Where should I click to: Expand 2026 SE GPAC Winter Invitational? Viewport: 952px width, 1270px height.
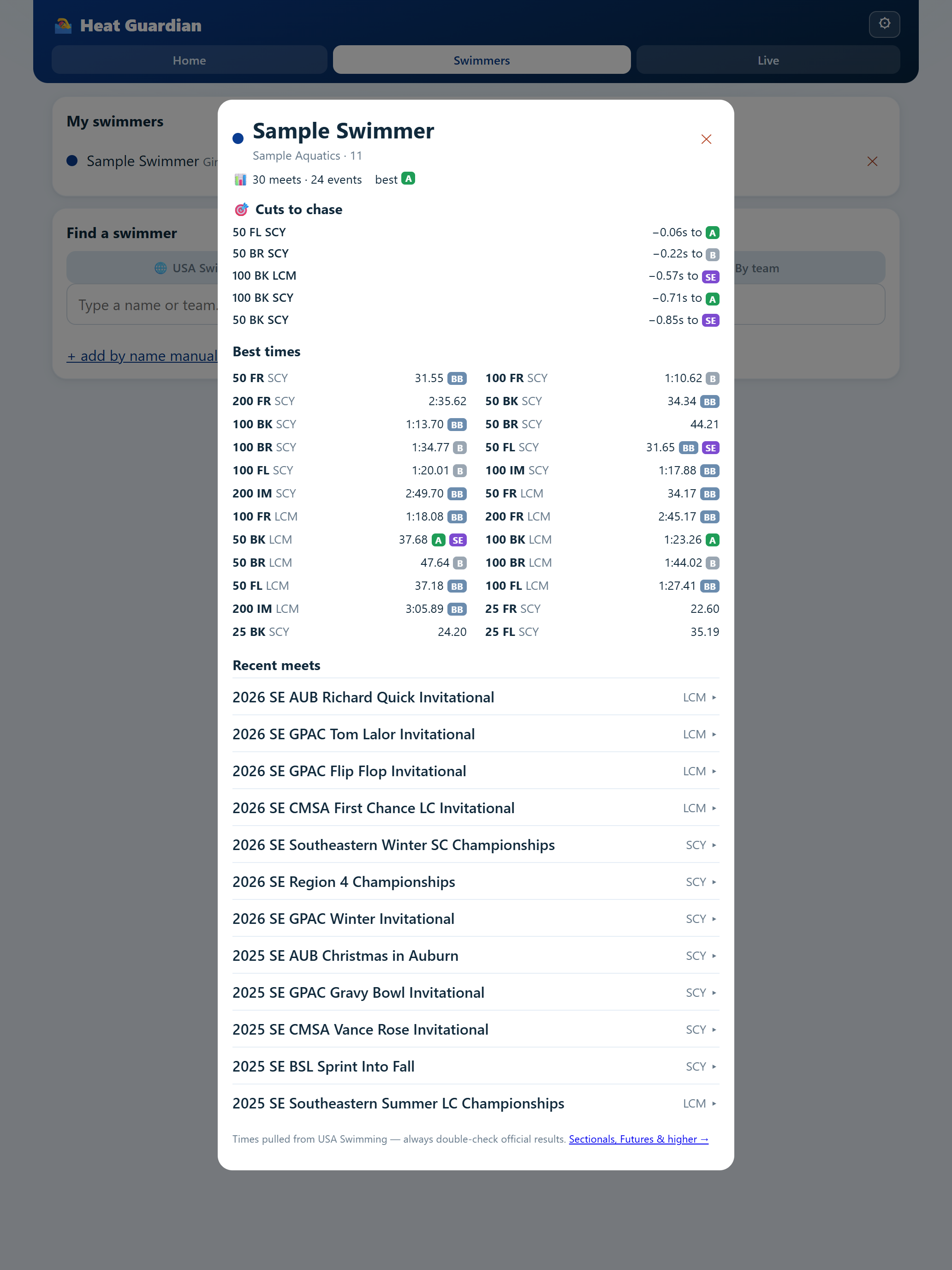point(476,919)
